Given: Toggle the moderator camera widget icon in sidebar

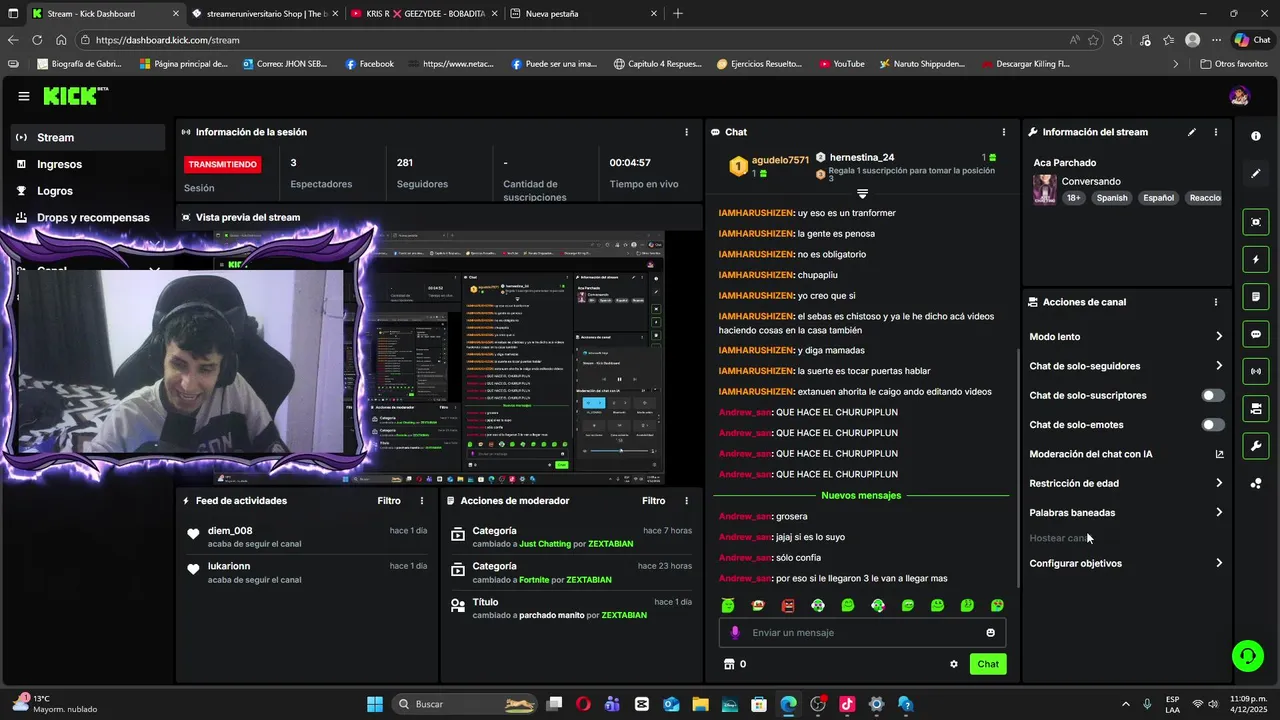Looking at the screenshot, I should pos(1256,408).
